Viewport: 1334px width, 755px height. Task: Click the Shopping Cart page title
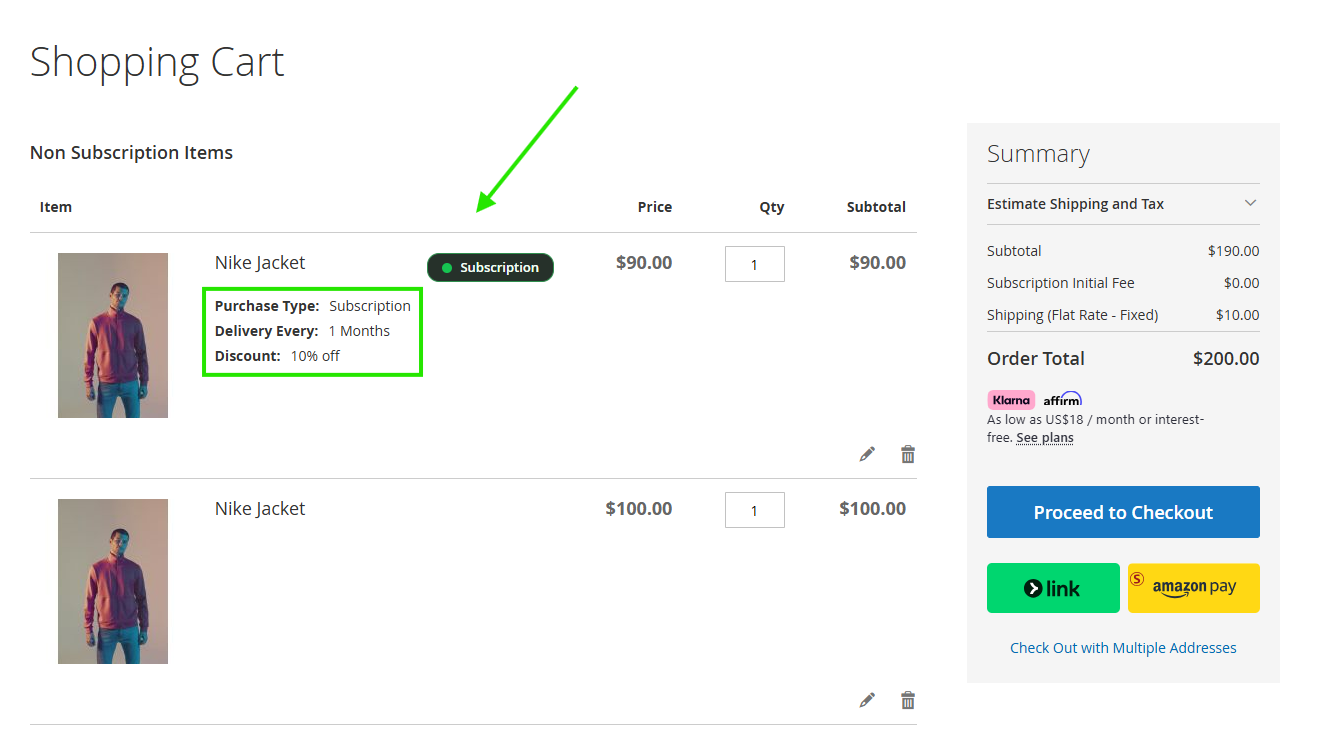click(x=157, y=62)
